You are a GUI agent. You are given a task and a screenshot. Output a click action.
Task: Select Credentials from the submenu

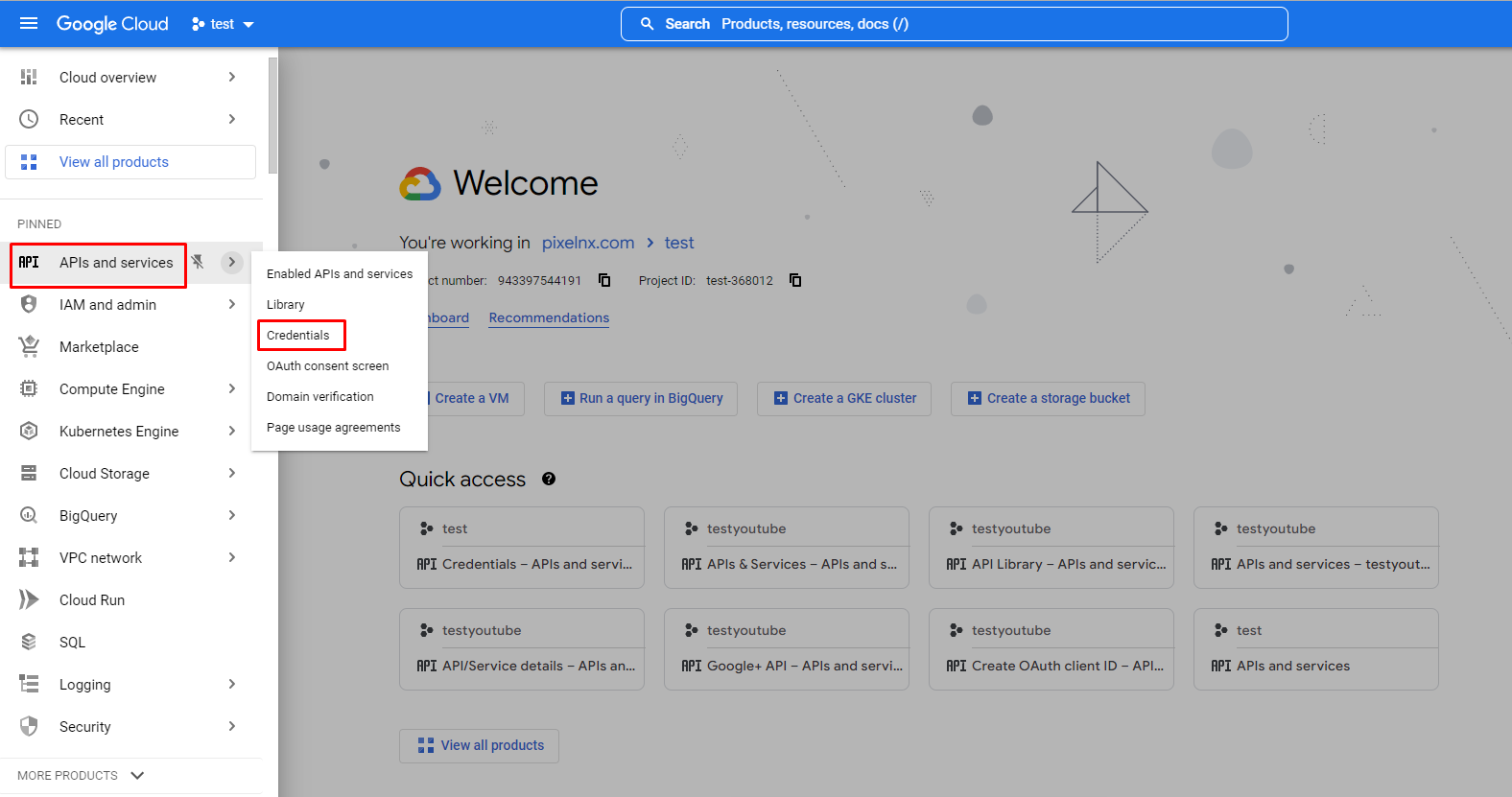pyautogui.click(x=340, y=335)
